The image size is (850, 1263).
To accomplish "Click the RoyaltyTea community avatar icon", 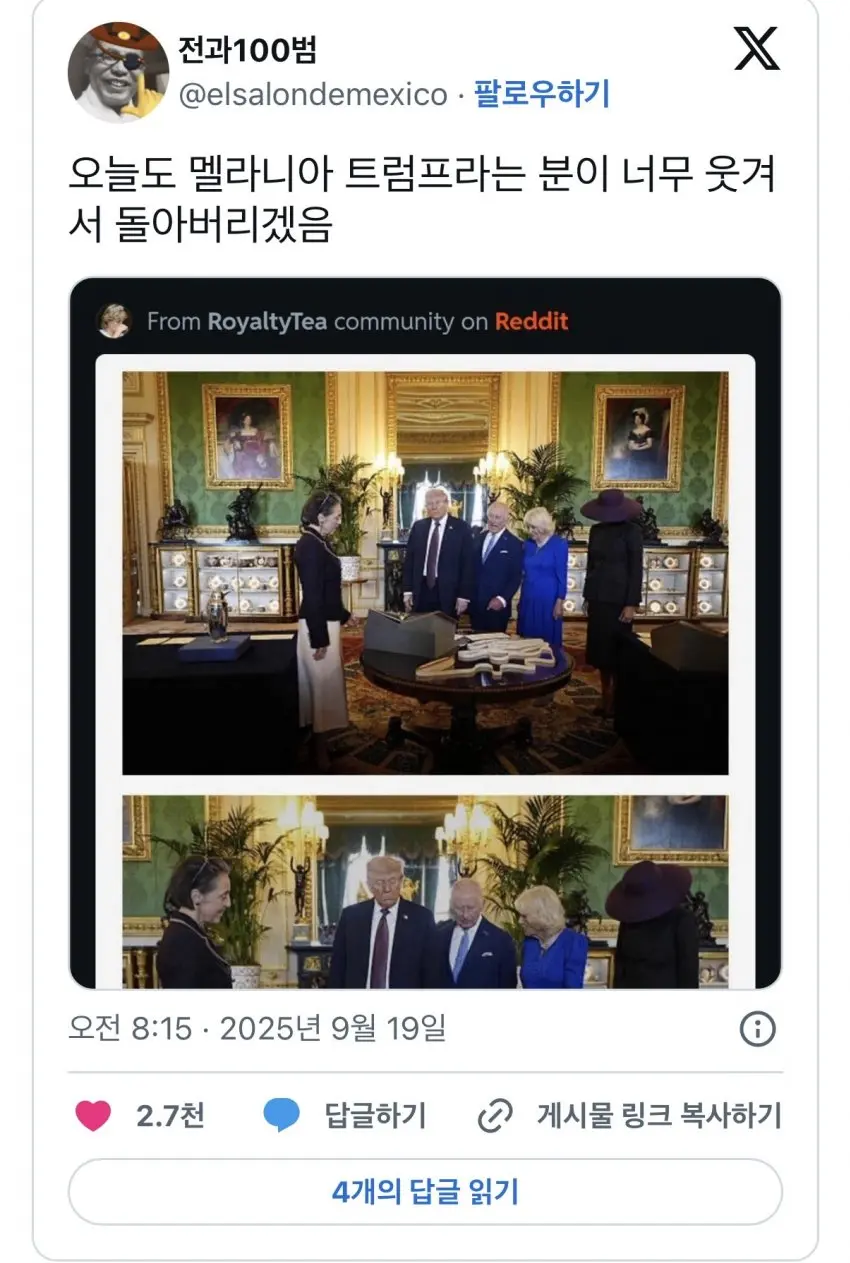I will tap(114, 321).
